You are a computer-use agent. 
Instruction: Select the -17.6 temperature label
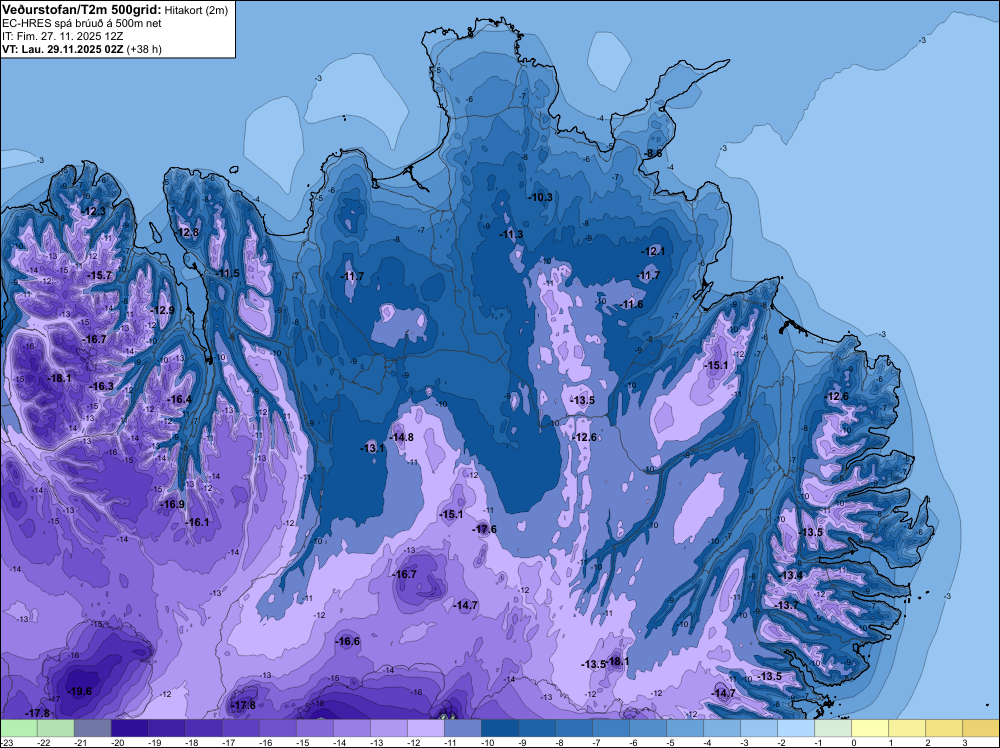pyautogui.click(x=484, y=529)
